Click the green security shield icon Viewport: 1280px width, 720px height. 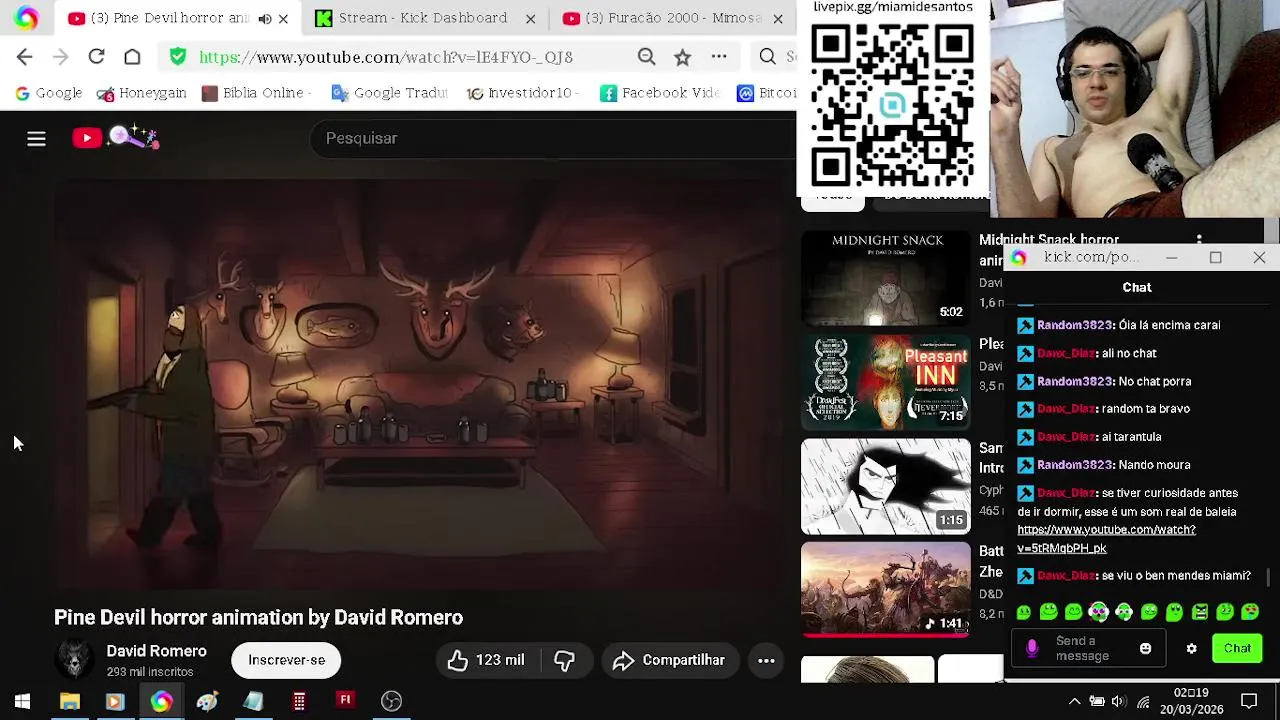click(178, 57)
